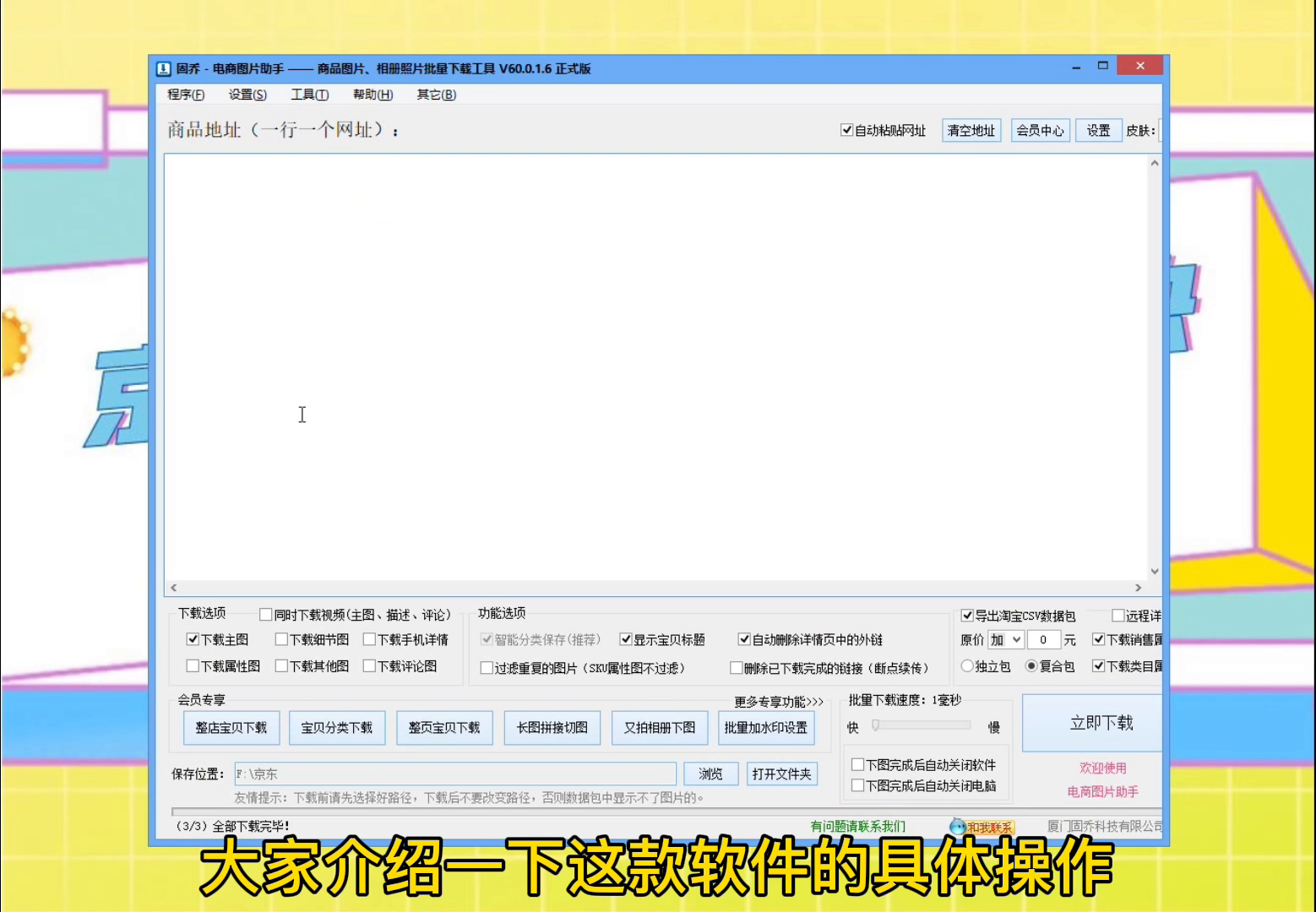Image resolution: width=1316 pixels, height=912 pixels.
Task: Select the 独立包 radio button
Action: click(967, 666)
